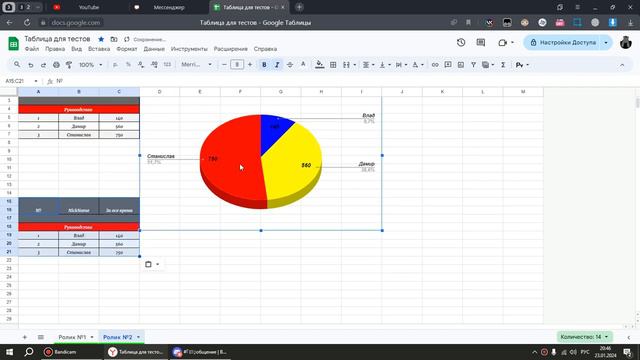The width and height of the screenshot is (640, 360).
Task: Open the Формат menu
Action: pyautogui.click(x=127, y=49)
